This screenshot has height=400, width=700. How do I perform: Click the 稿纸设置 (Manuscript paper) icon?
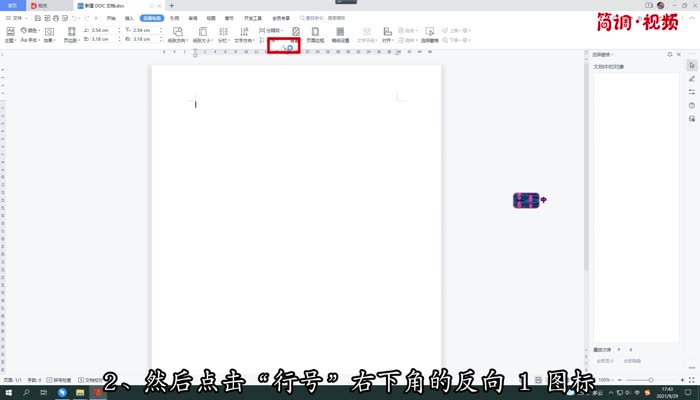tap(340, 35)
